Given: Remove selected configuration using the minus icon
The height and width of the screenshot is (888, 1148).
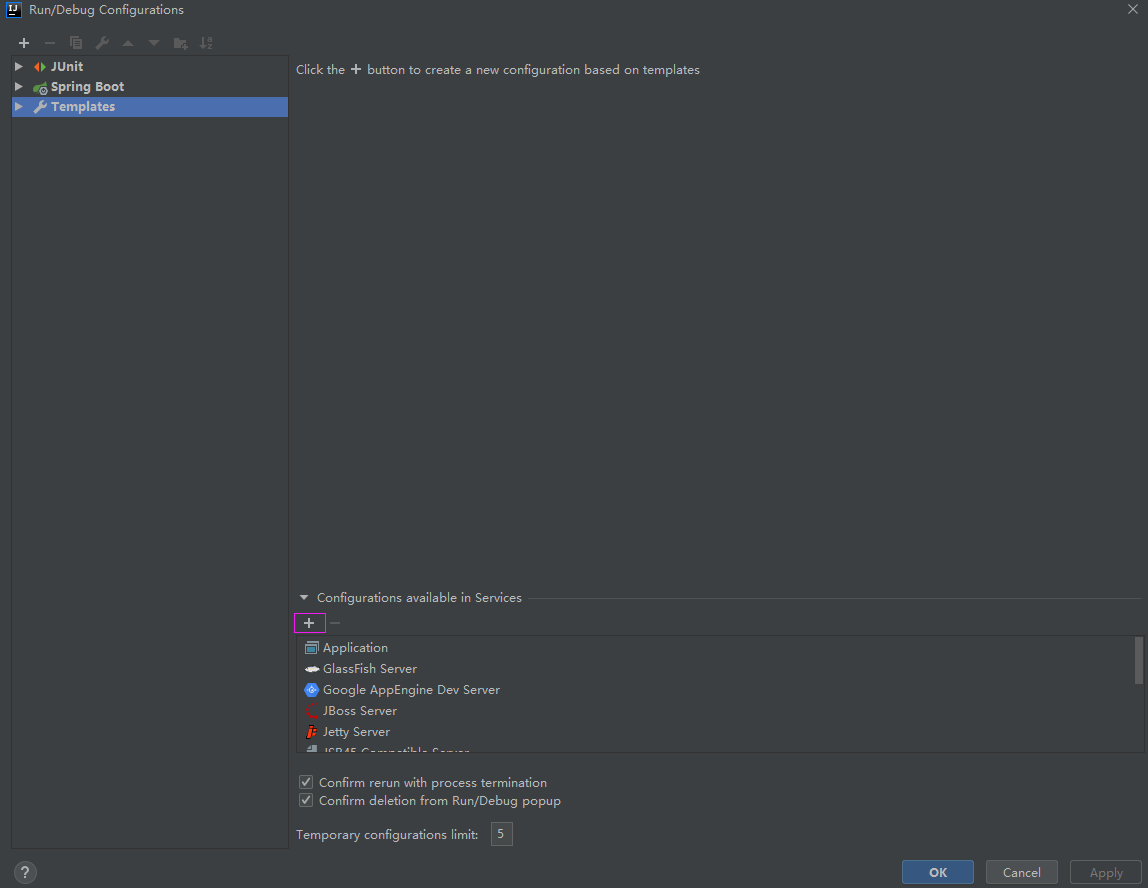Looking at the screenshot, I should click(x=49, y=43).
